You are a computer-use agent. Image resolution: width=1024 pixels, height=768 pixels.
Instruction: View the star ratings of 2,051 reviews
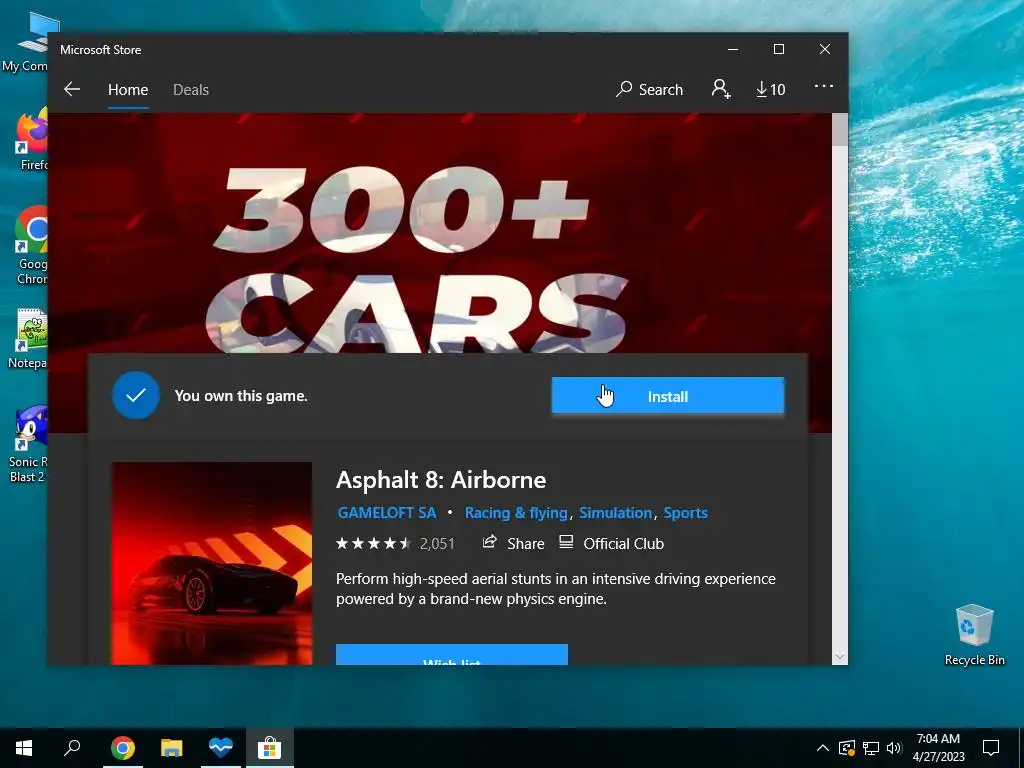[x=395, y=543]
